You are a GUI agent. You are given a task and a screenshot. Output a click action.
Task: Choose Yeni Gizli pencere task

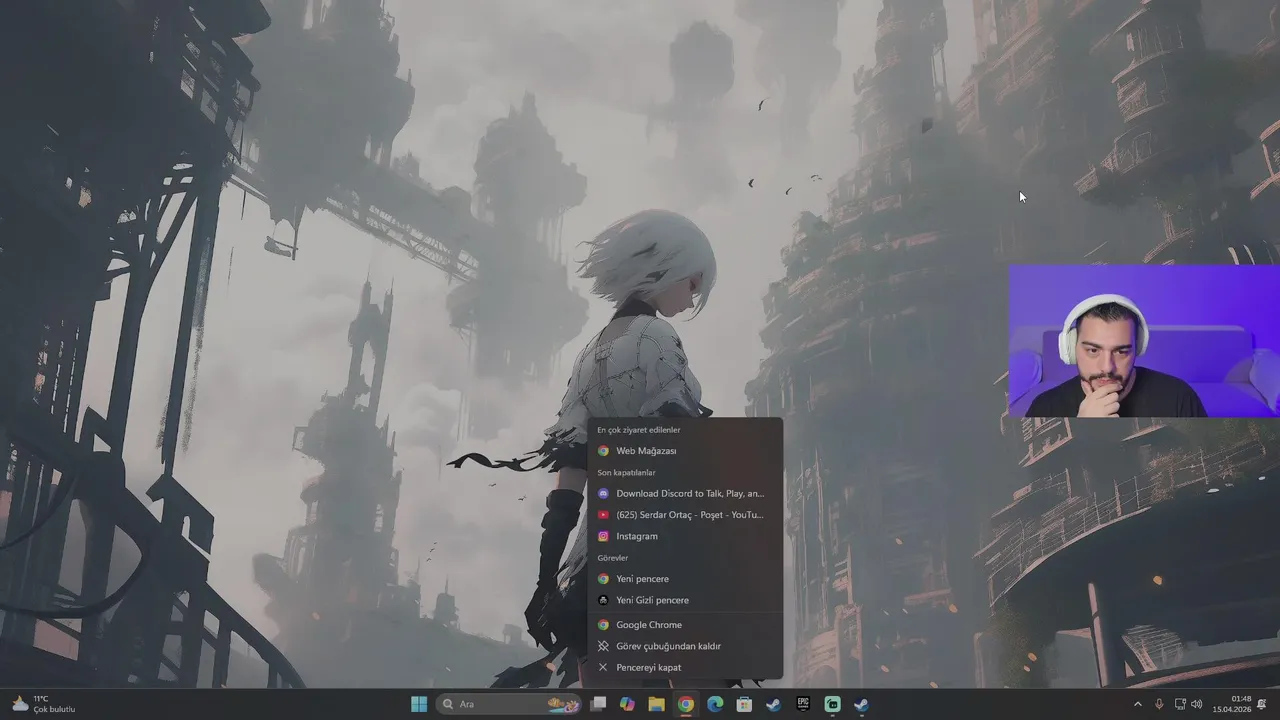pos(685,600)
